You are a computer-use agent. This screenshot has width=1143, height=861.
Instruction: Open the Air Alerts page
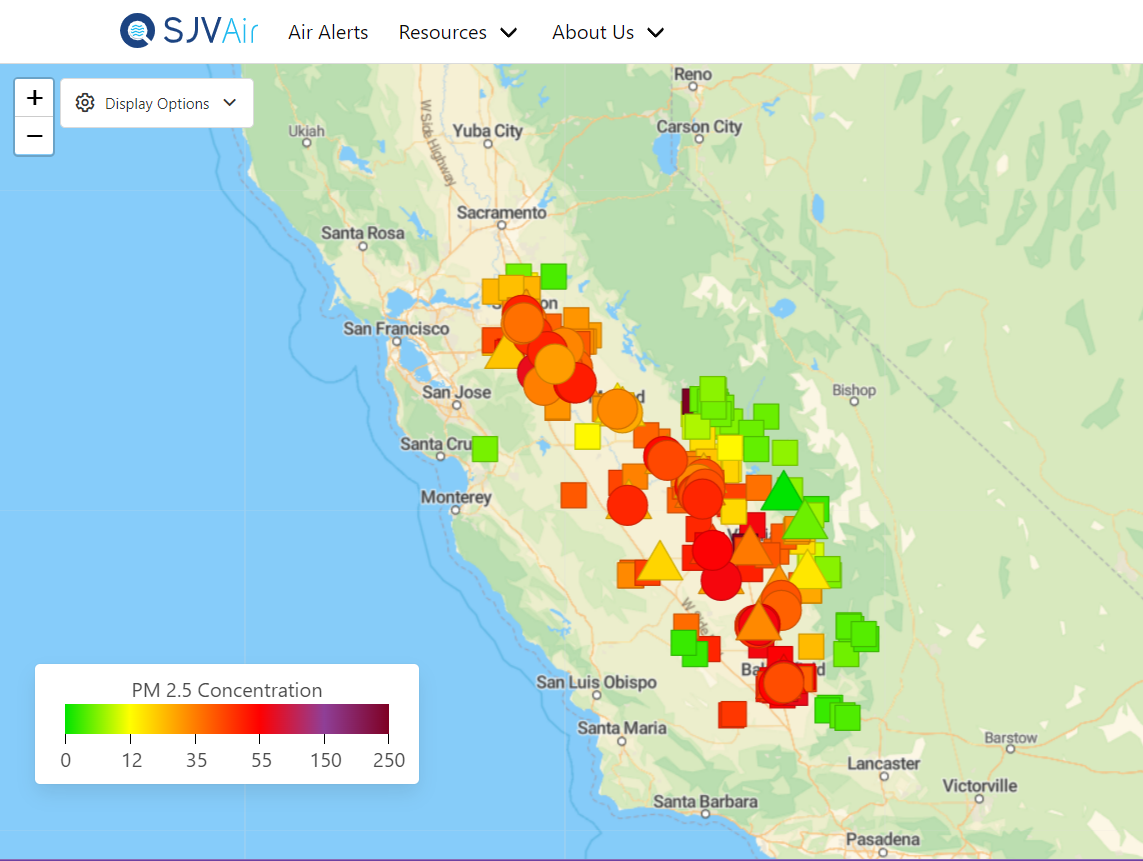pyautogui.click(x=328, y=33)
